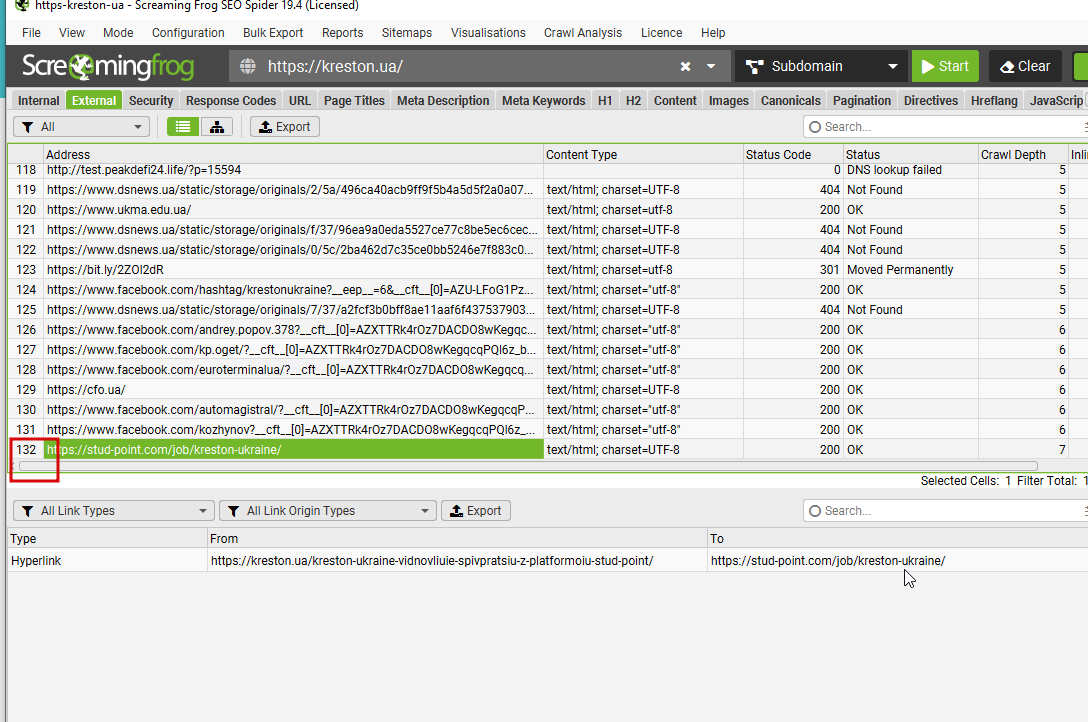Switch to the Response Codes tab
1088x722 pixels.
coord(231,101)
